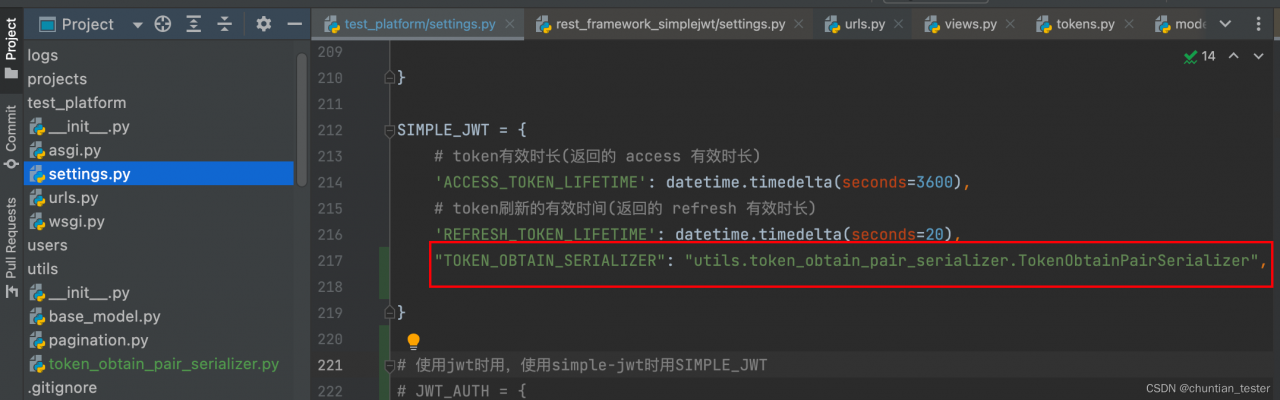Switch to the views.py editor tab
The height and width of the screenshot is (400, 1280).
click(958, 24)
